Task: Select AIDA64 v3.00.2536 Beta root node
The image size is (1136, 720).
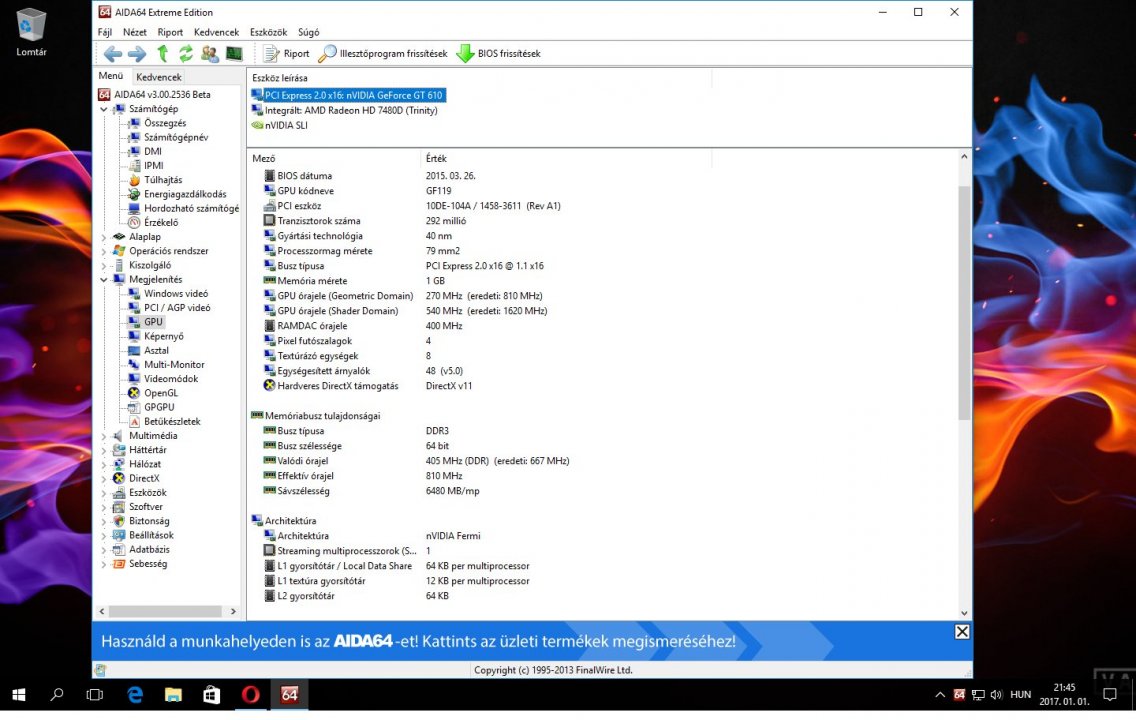Action: tap(162, 95)
